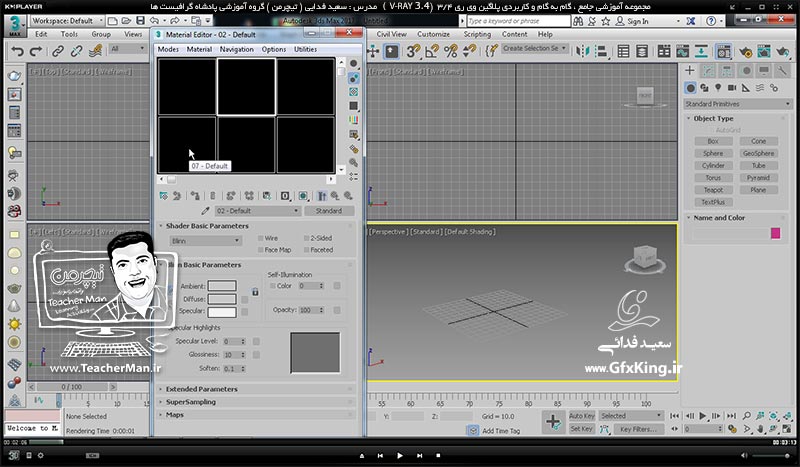The width and height of the screenshot is (800, 467).
Task: Select Cameras category in Create panel
Action: click(732, 88)
